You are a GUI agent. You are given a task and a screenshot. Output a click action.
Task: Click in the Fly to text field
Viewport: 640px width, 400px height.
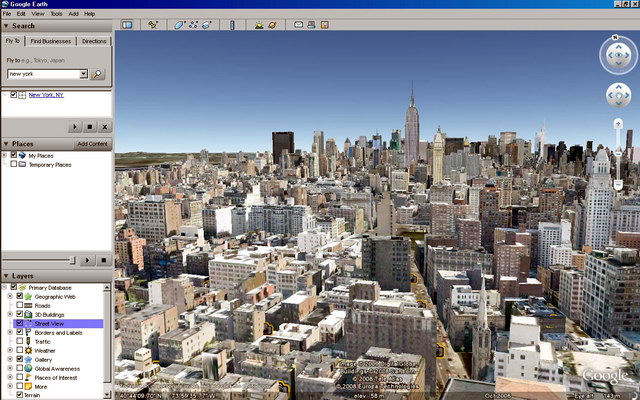[x=44, y=74]
